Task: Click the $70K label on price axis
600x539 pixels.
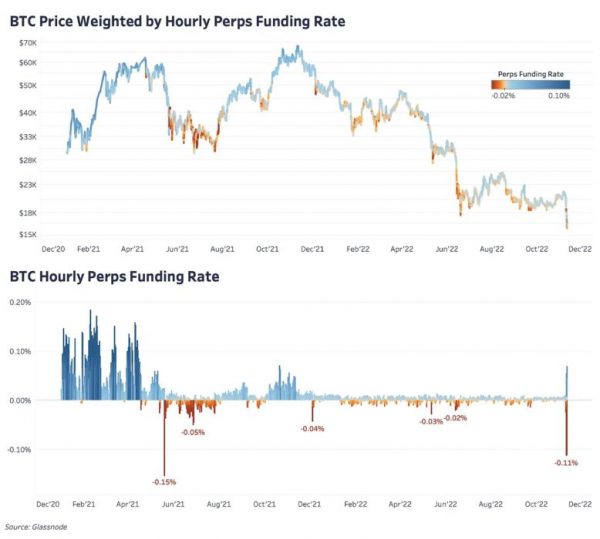Action: tap(28, 43)
